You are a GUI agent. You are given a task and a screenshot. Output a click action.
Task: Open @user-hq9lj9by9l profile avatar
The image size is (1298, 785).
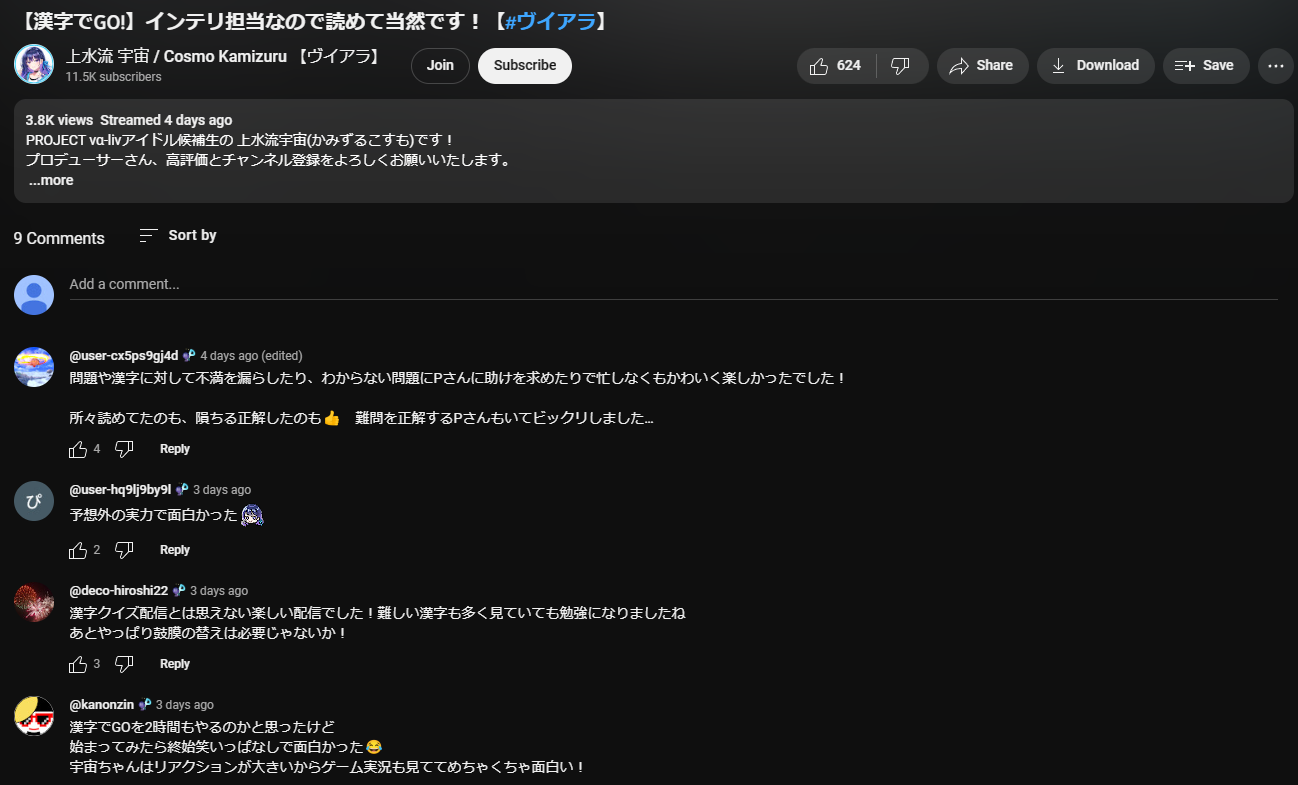click(34, 501)
